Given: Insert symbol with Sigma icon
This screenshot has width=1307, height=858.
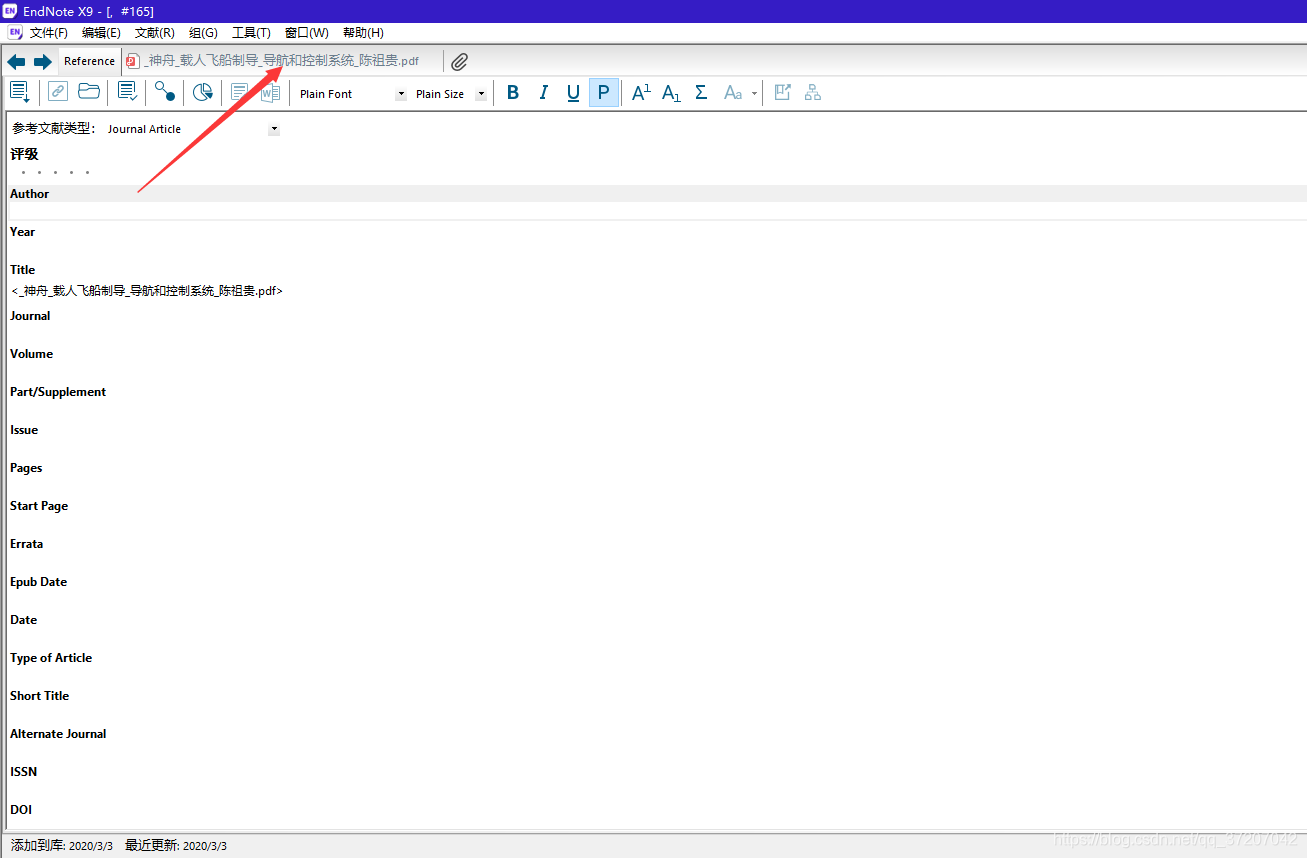Looking at the screenshot, I should (x=701, y=93).
